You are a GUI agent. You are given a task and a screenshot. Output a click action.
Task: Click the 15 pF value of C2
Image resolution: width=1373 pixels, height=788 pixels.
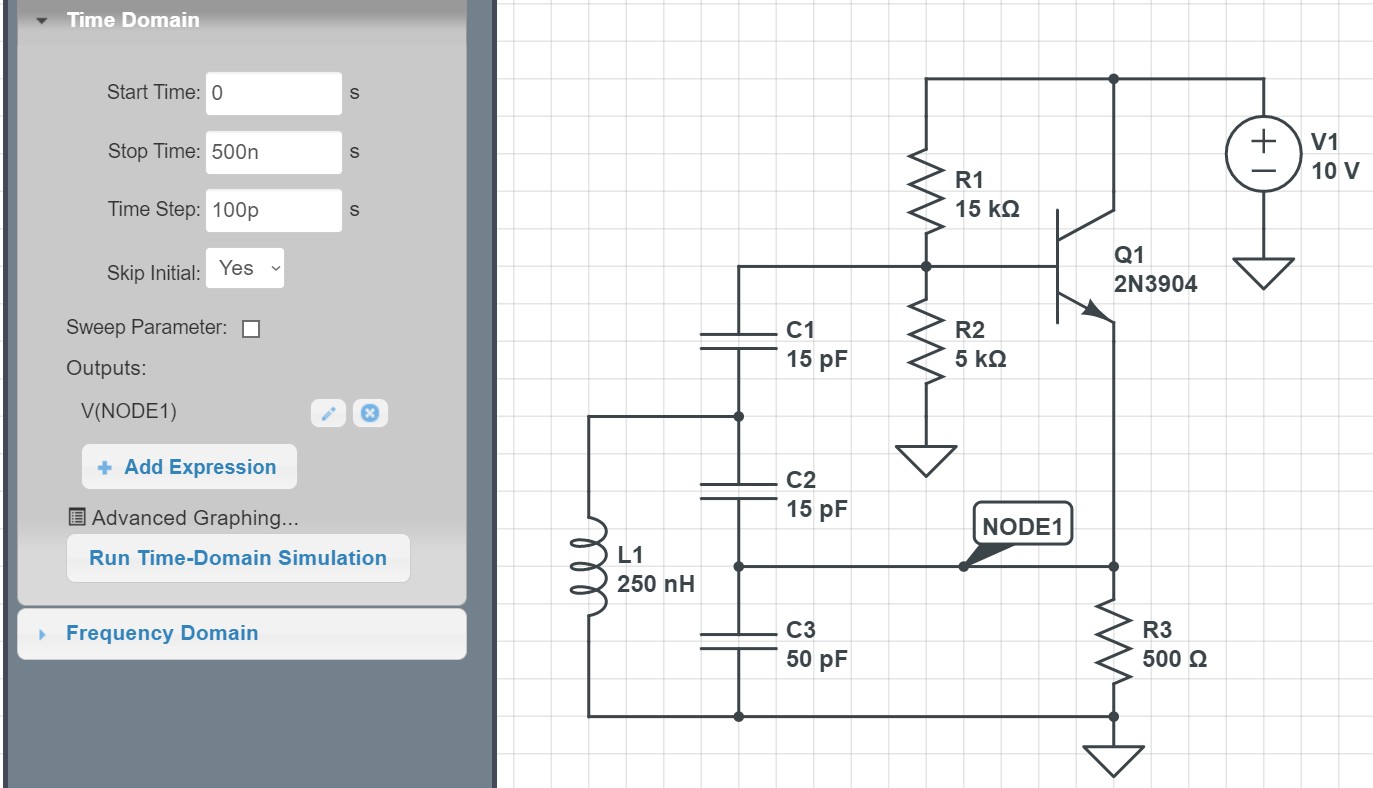817,509
